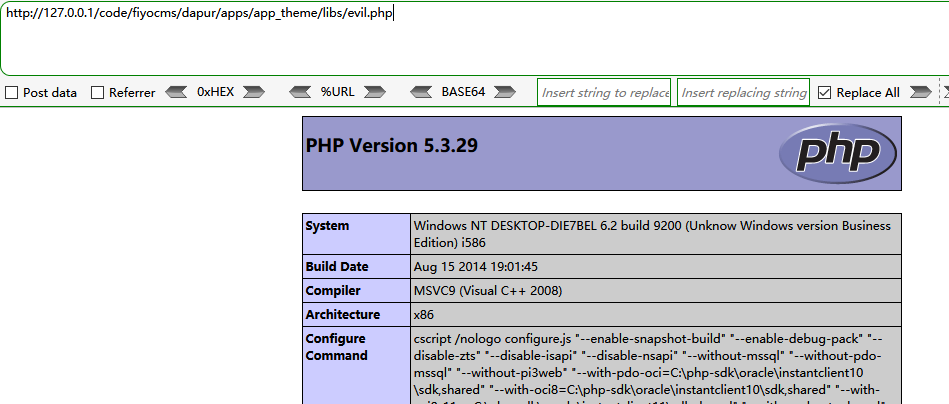This screenshot has height=404, width=949.
Task: Click the 'PHP Version 5.3.29' heading
Action: tap(392, 146)
